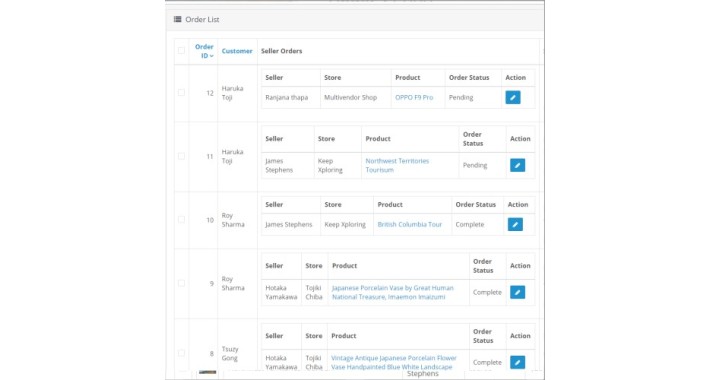Click the Keep Xploring store on order 11
This screenshot has height=380, width=710.
tap(330, 165)
